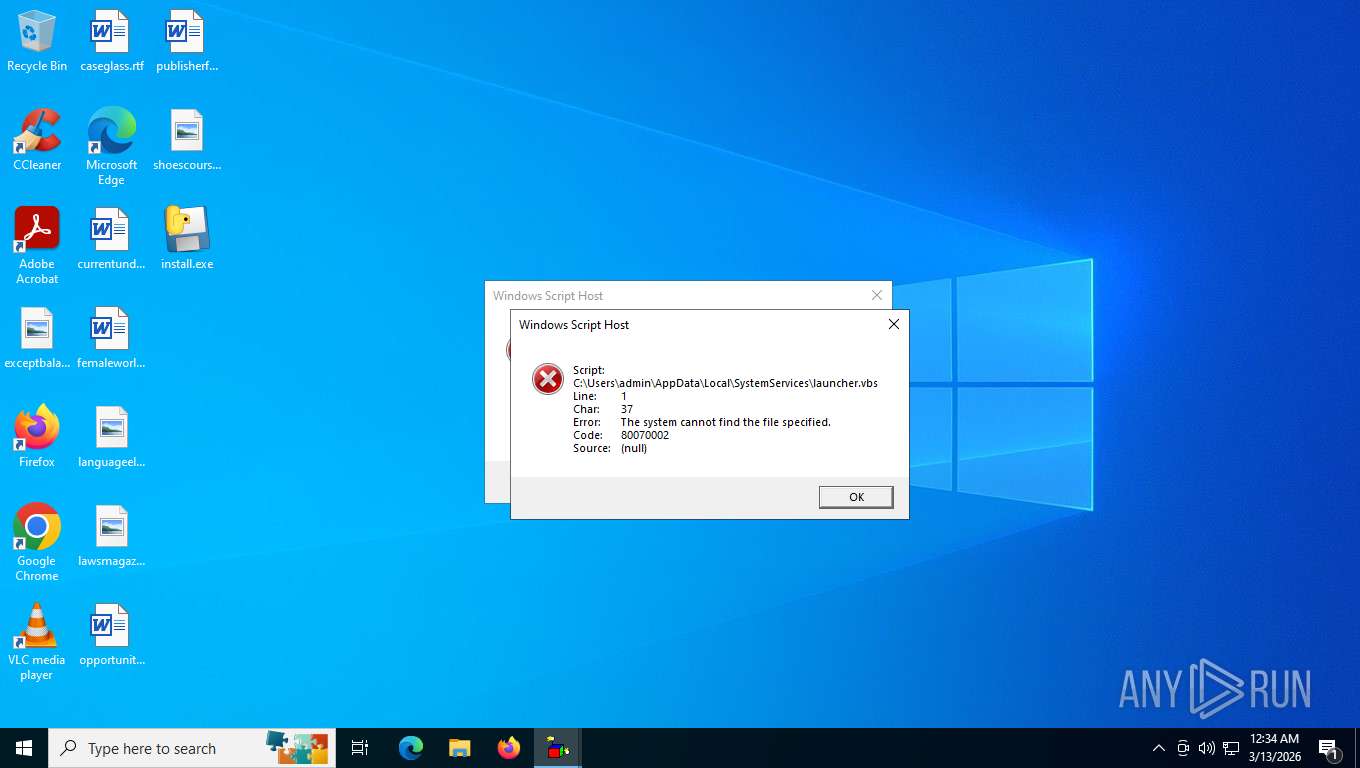1360x768 pixels.
Task: Switch to the running script app on taskbar
Action: tap(558, 748)
